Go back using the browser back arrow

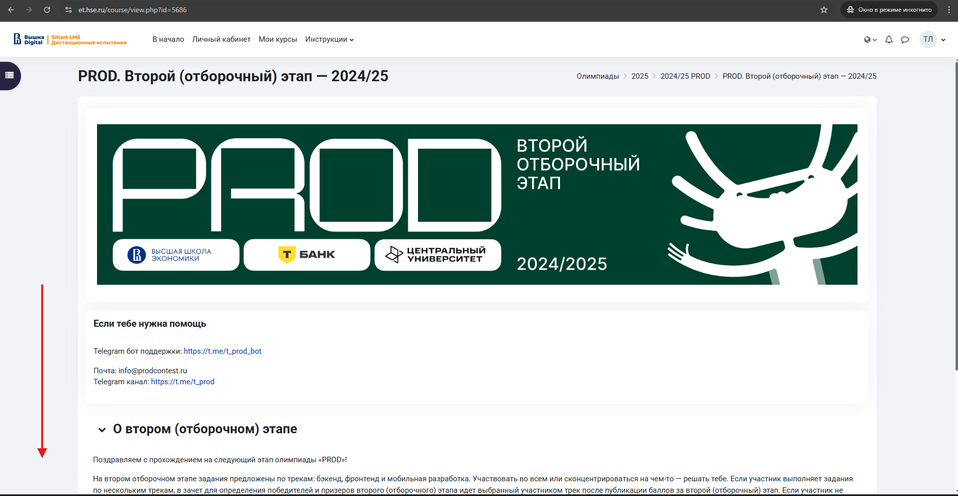[x=10, y=10]
